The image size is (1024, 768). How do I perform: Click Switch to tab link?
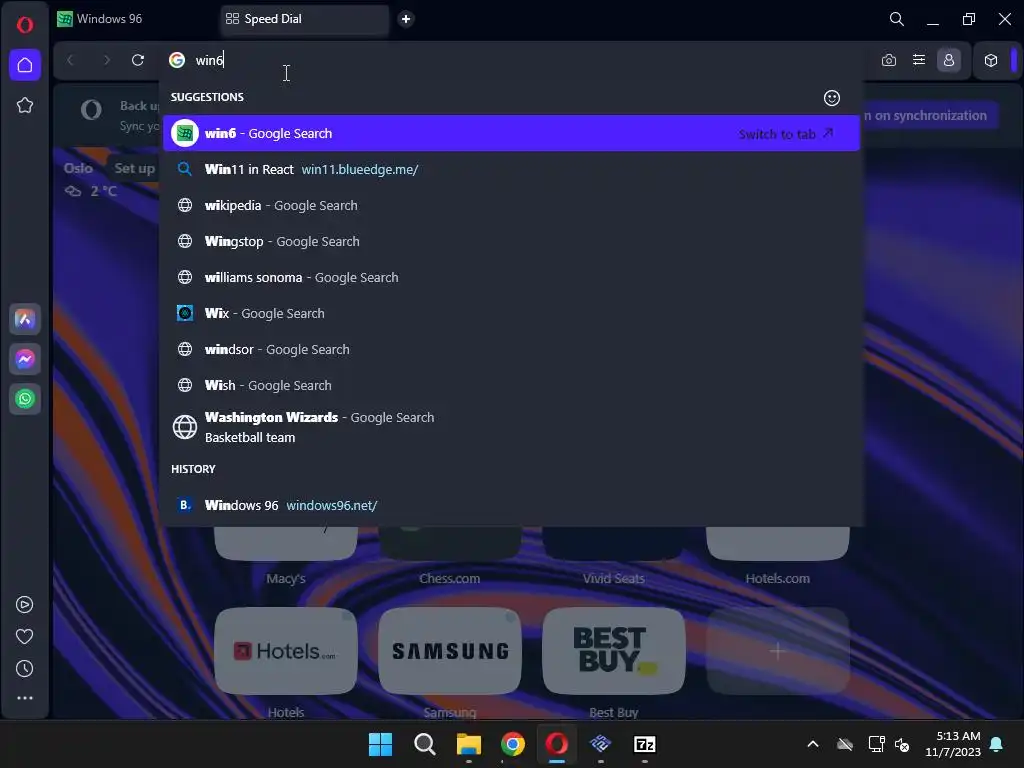click(786, 134)
